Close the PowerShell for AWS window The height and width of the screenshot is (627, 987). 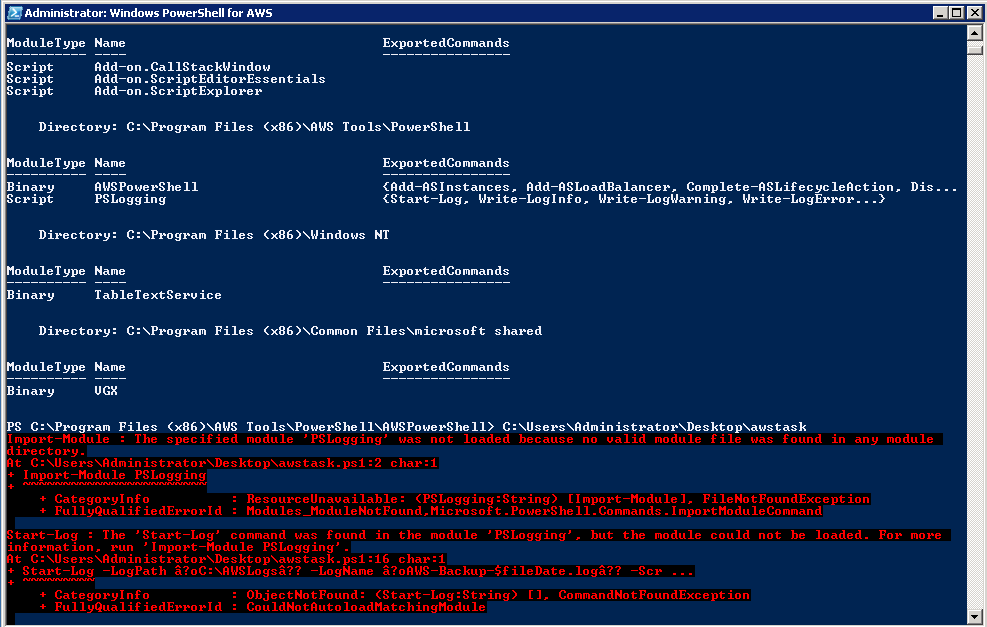point(973,13)
